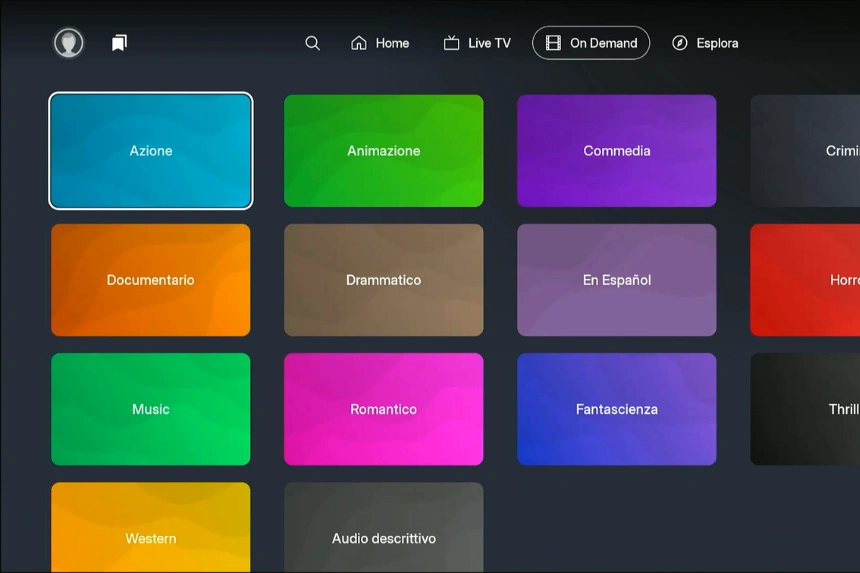Open the Fantascienza category tile
The image size is (860, 573).
point(616,409)
